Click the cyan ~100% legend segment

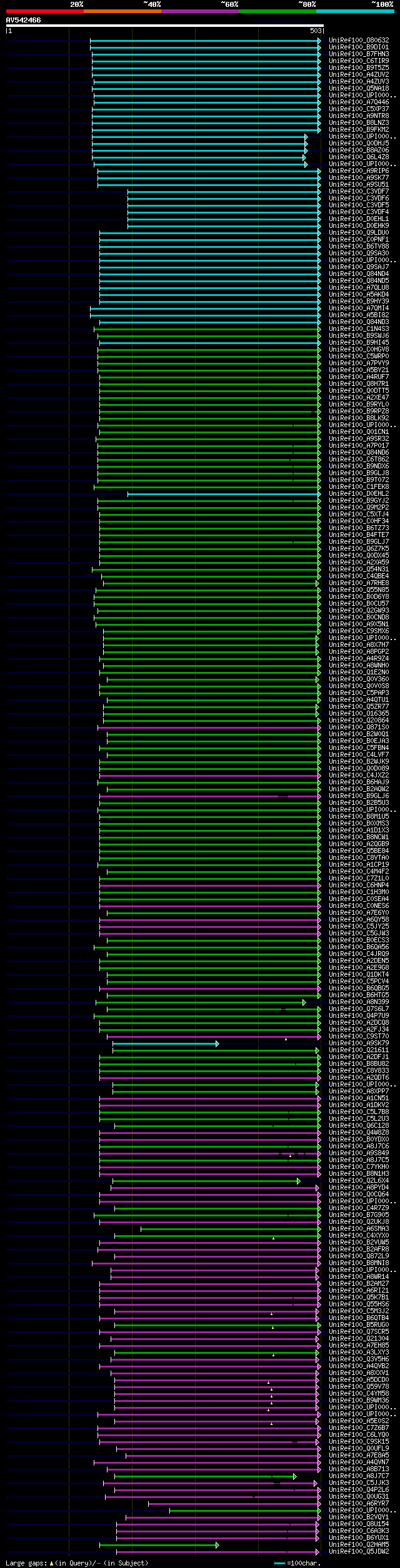pos(355,11)
